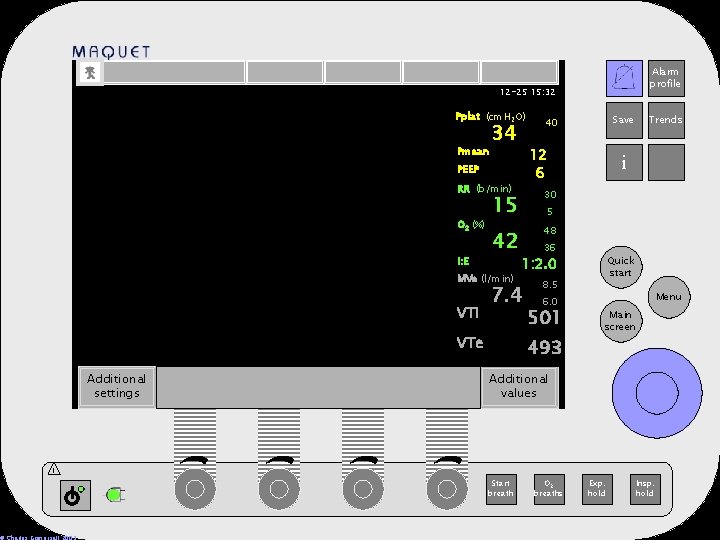The width and height of the screenshot is (720, 540).
Task: Click the MVe value 7.4
Action: (507, 295)
